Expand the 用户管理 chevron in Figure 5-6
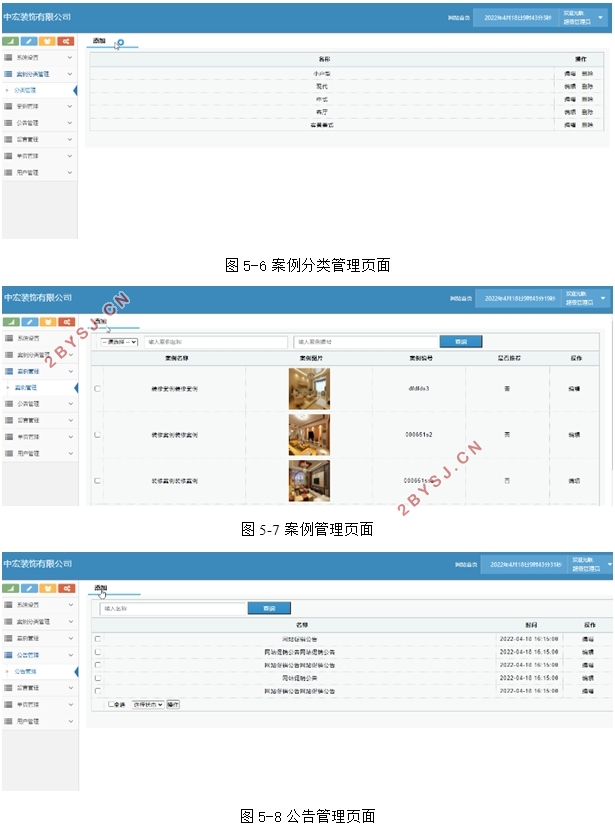The width and height of the screenshot is (615, 826). 70,172
